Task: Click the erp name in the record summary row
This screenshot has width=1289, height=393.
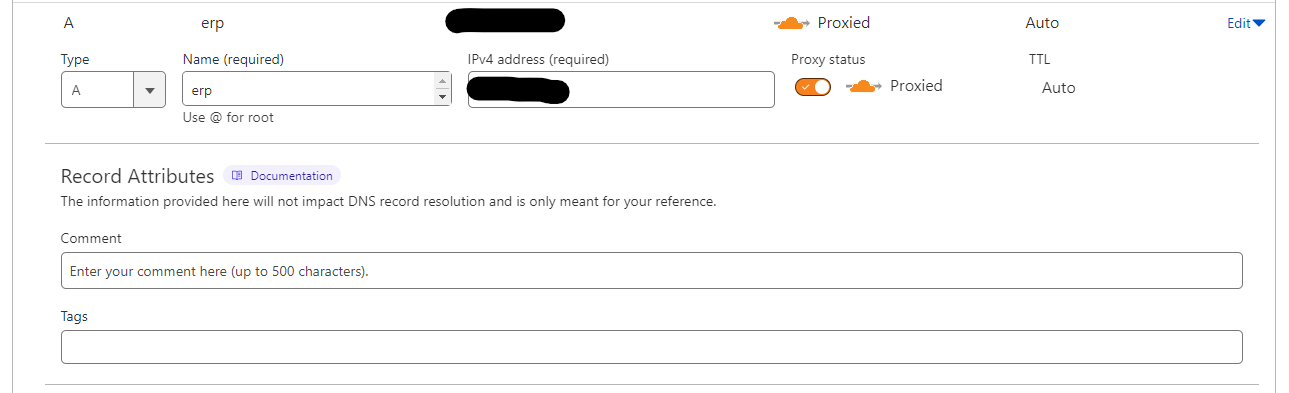Action: coord(212,23)
